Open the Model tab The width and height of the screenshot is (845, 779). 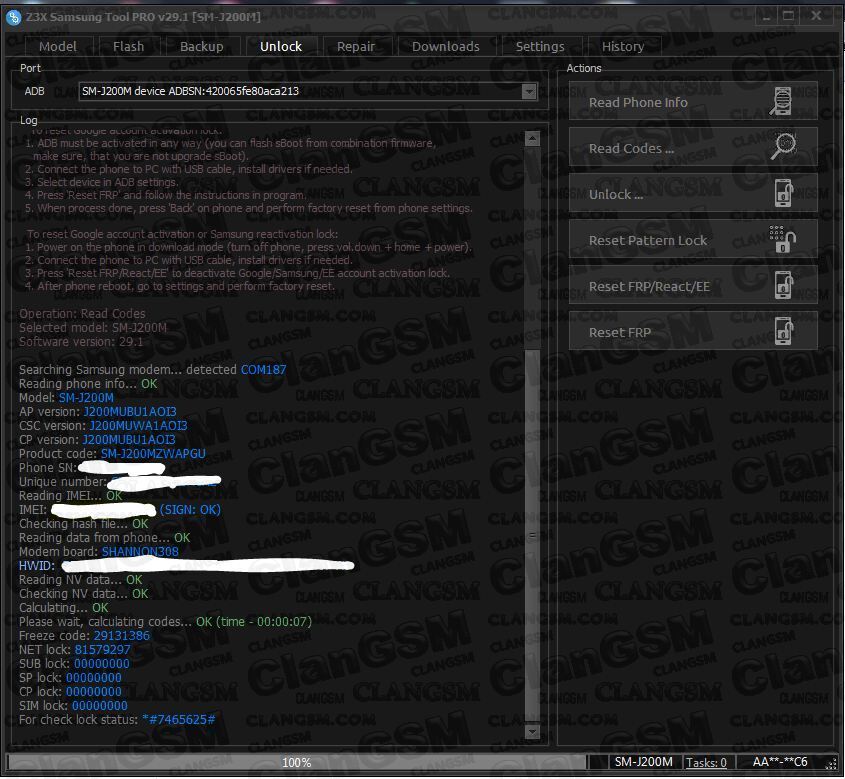58,46
